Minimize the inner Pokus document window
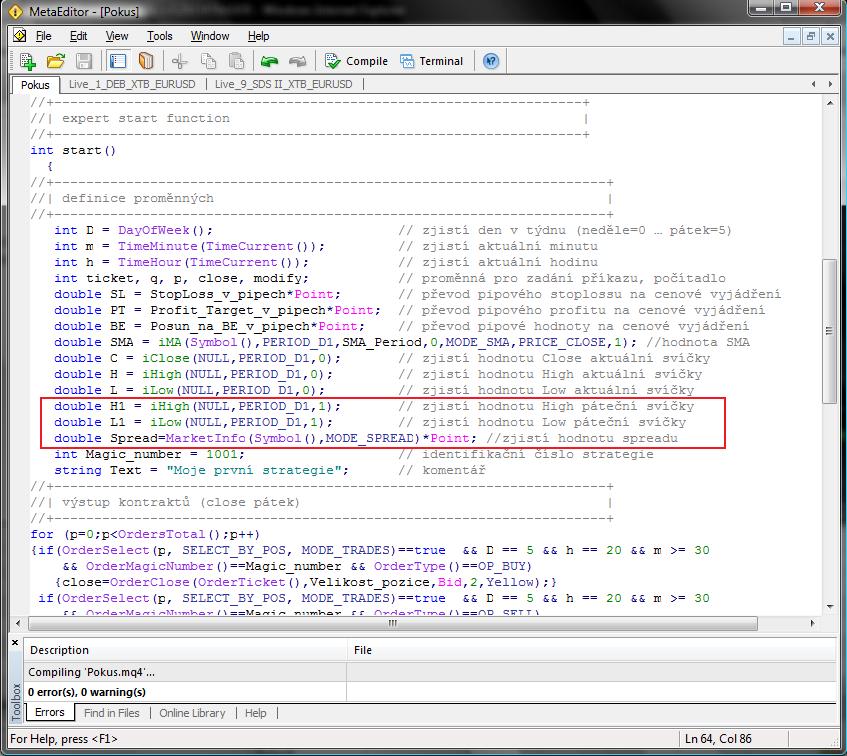This screenshot has height=756, width=847. point(791,37)
